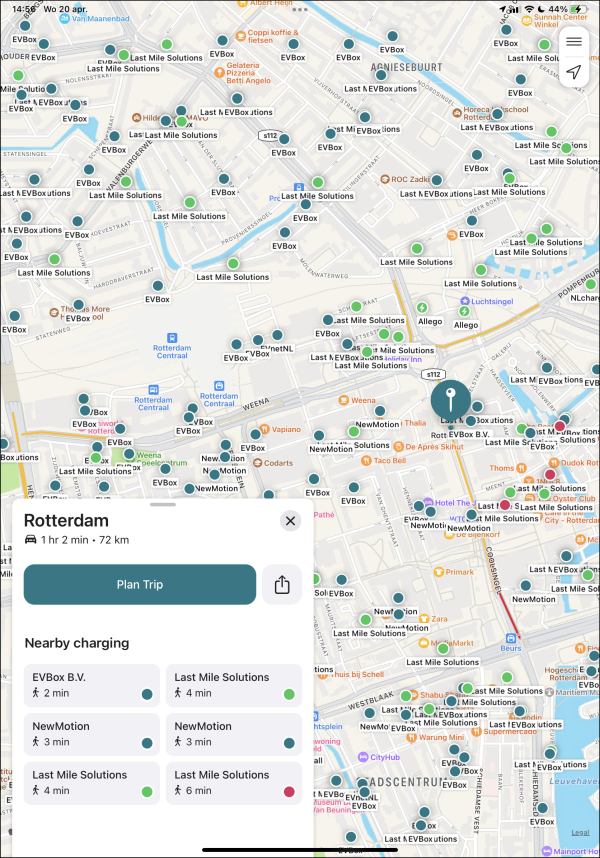Open the hamburger menu on the map
600x858 pixels.
pos(573,42)
